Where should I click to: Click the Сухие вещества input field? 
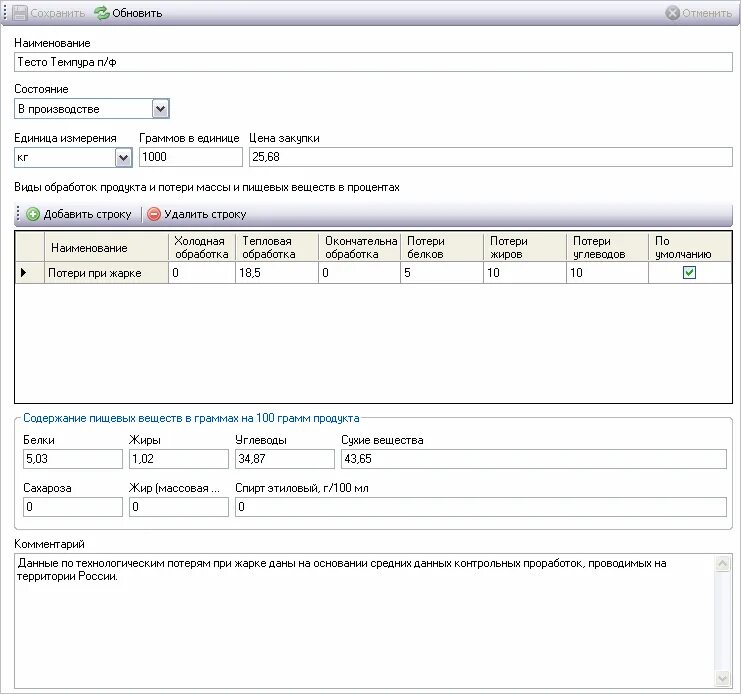pos(534,459)
